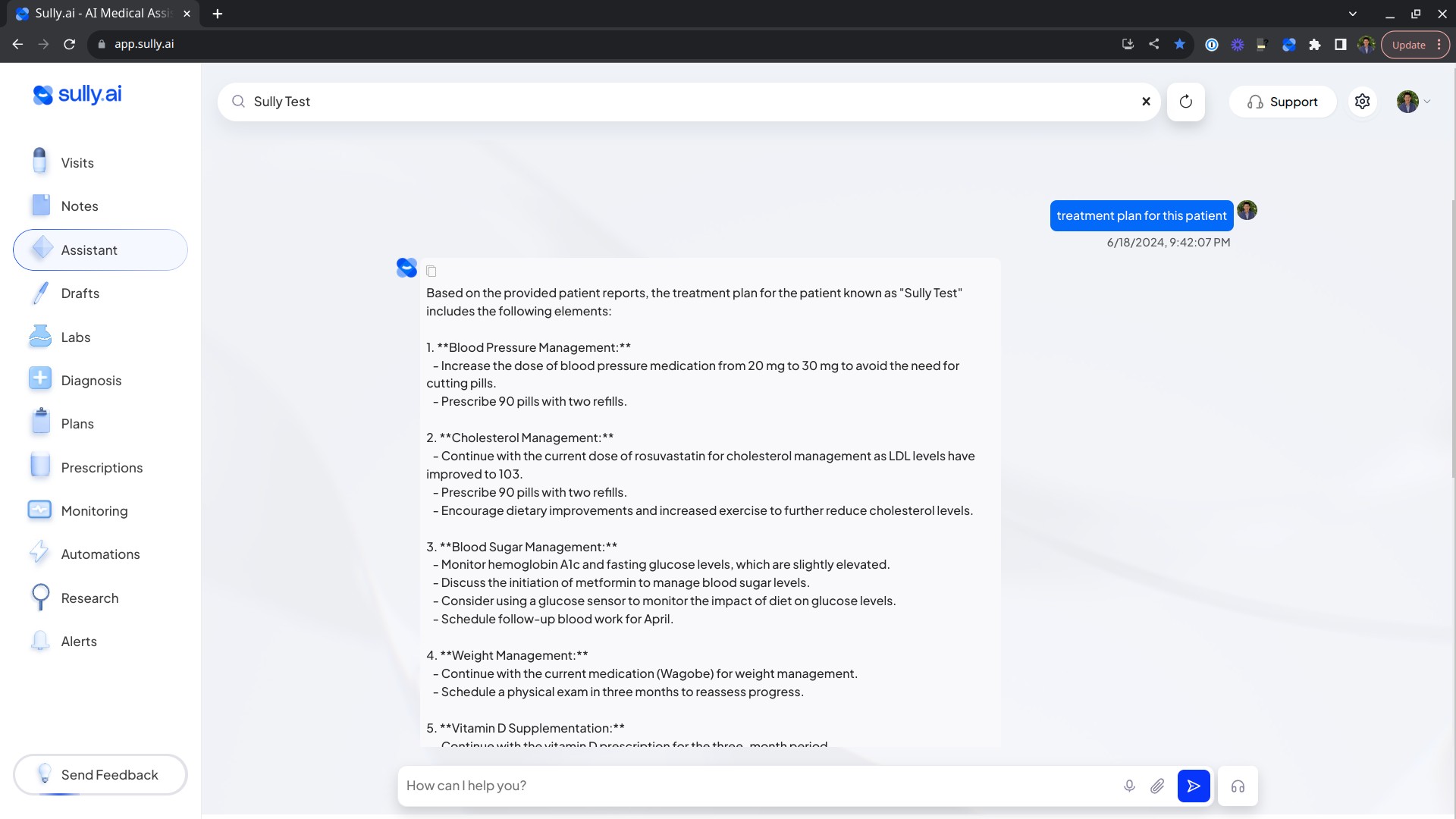Open the Chrome tab search chevron
Viewport: 1456px width, 819px height.
point(1352,14)
